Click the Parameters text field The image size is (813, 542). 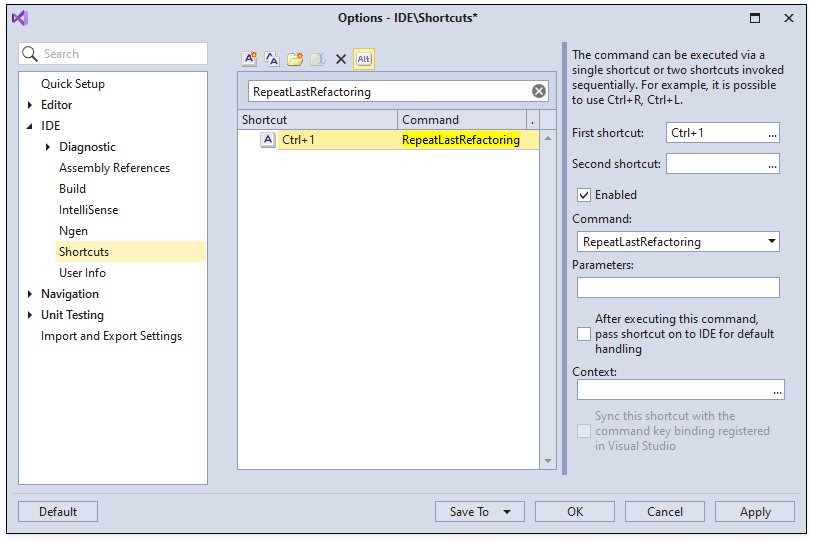point(678,288)
